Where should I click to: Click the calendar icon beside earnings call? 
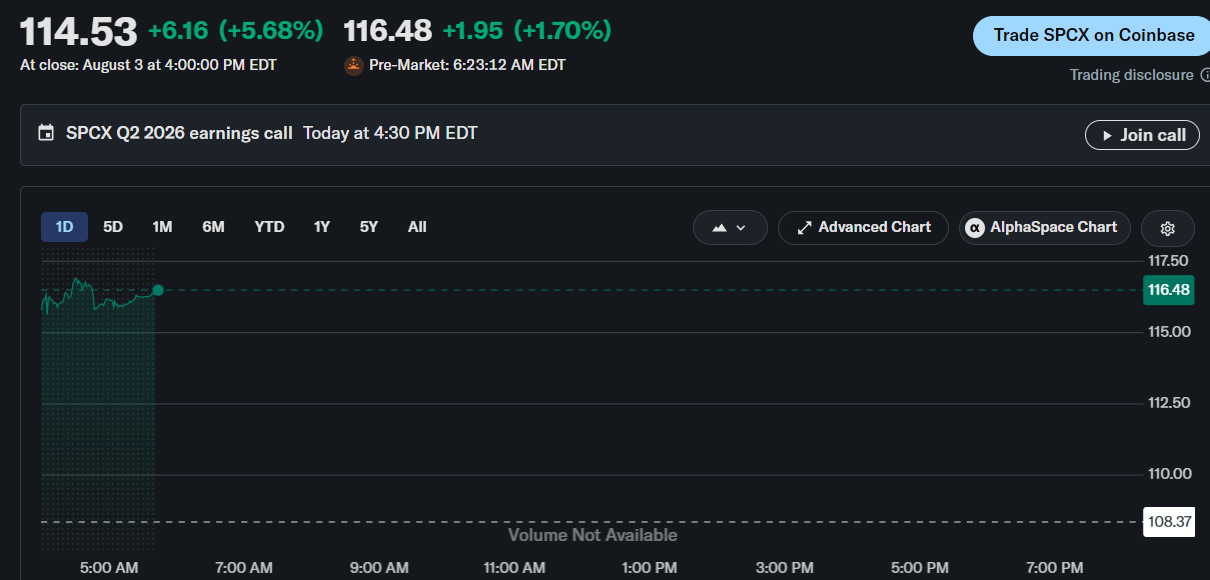click(x=46, y=133)
